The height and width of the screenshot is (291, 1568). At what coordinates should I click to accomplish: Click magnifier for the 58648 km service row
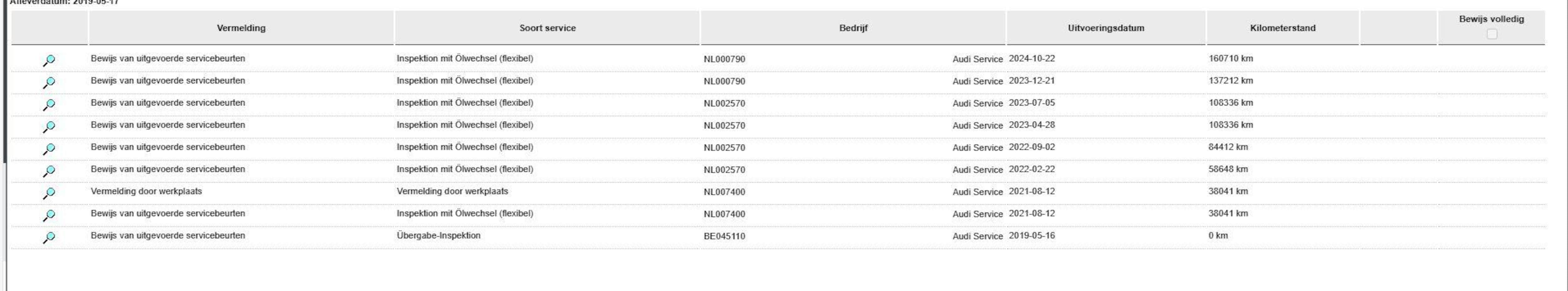(x=49, y=171)
